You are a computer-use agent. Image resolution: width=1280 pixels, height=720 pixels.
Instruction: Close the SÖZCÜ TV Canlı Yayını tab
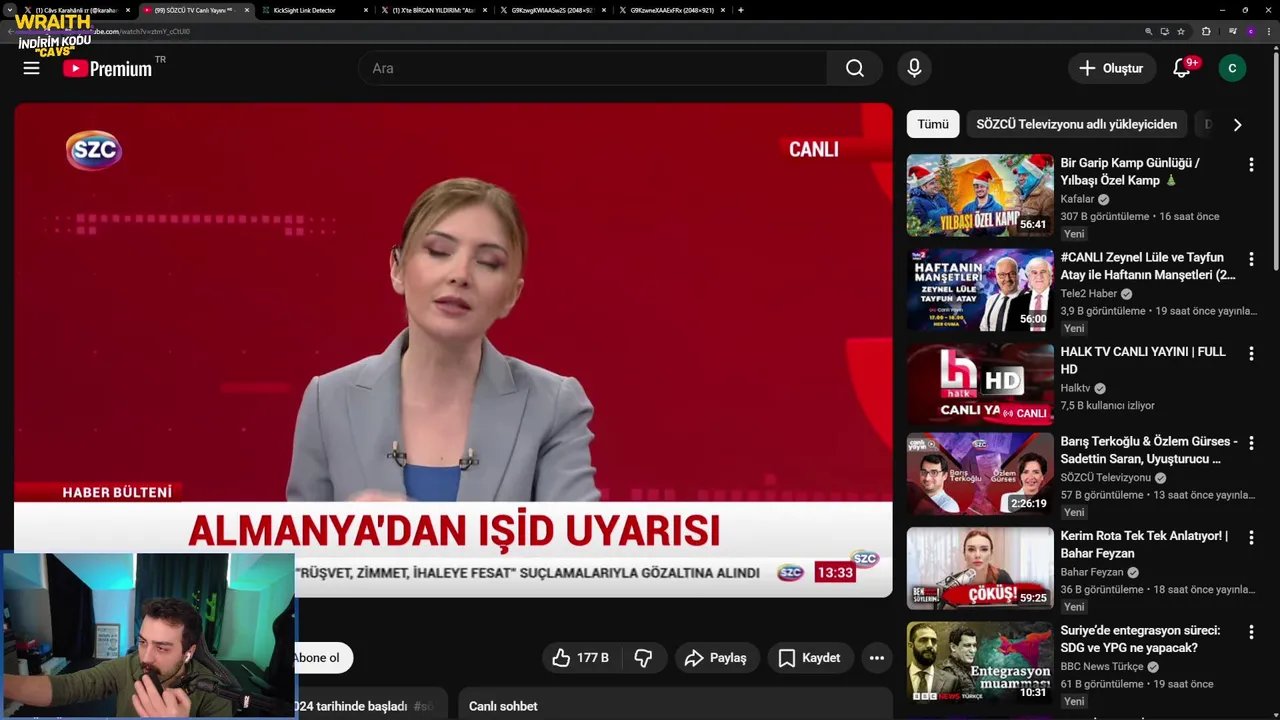pyautogui.click(x=246, y=10)
